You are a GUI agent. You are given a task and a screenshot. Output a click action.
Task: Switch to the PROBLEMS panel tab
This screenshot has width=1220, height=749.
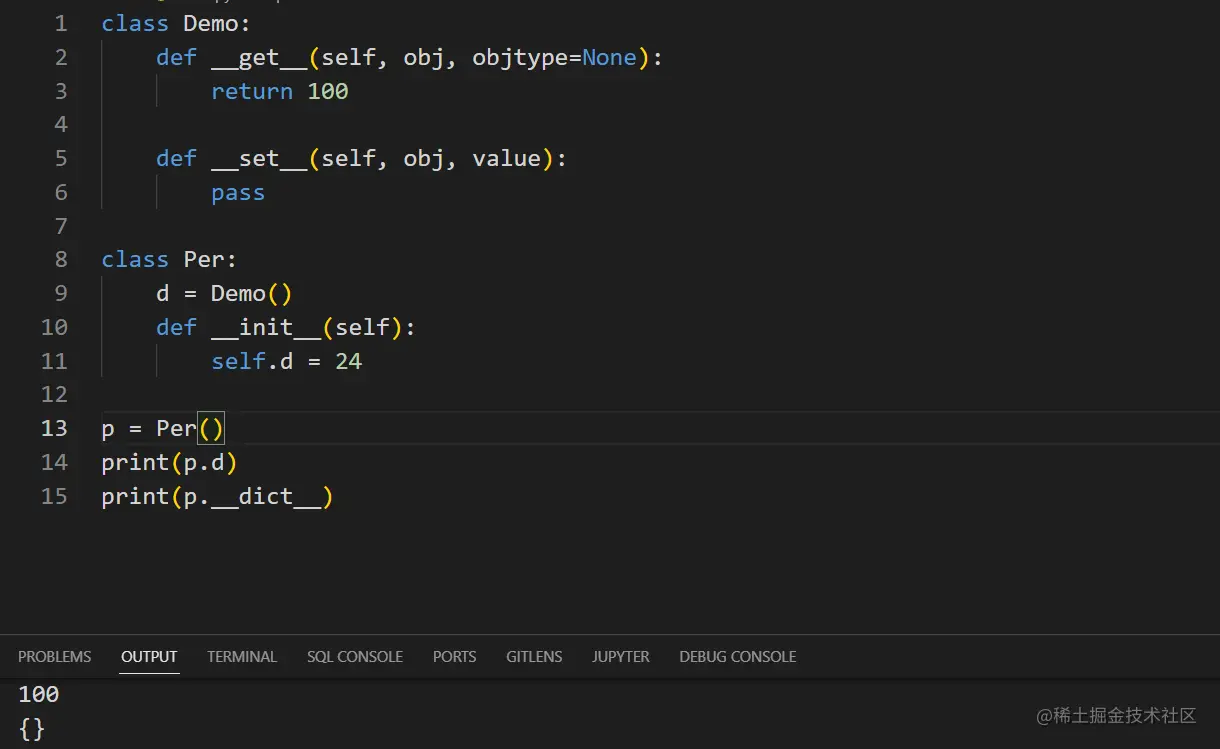pos(54,657)
